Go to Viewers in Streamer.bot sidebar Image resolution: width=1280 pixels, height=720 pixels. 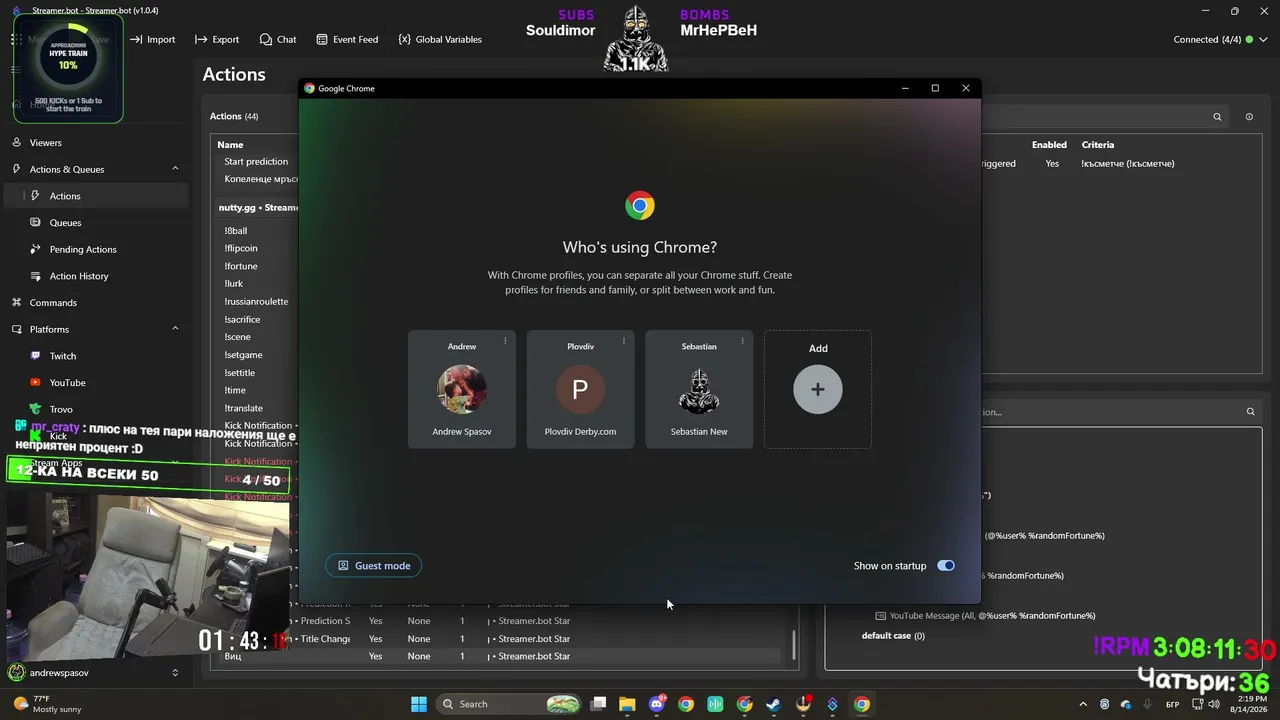point(46,143)
